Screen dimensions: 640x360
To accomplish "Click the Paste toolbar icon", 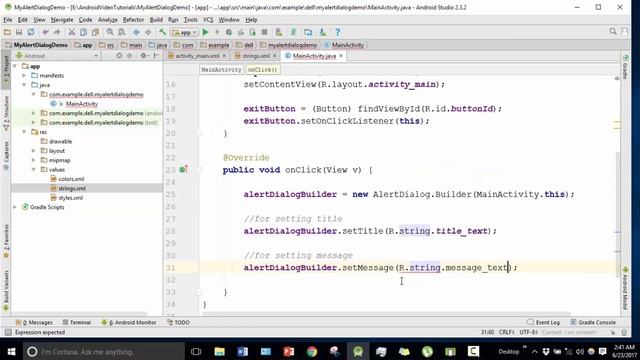I will (95, 32).
